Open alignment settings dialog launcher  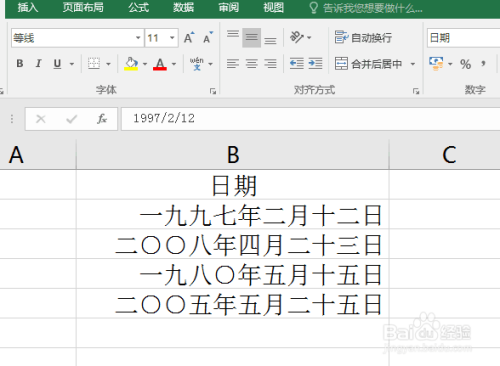click(x=416, y=91)
